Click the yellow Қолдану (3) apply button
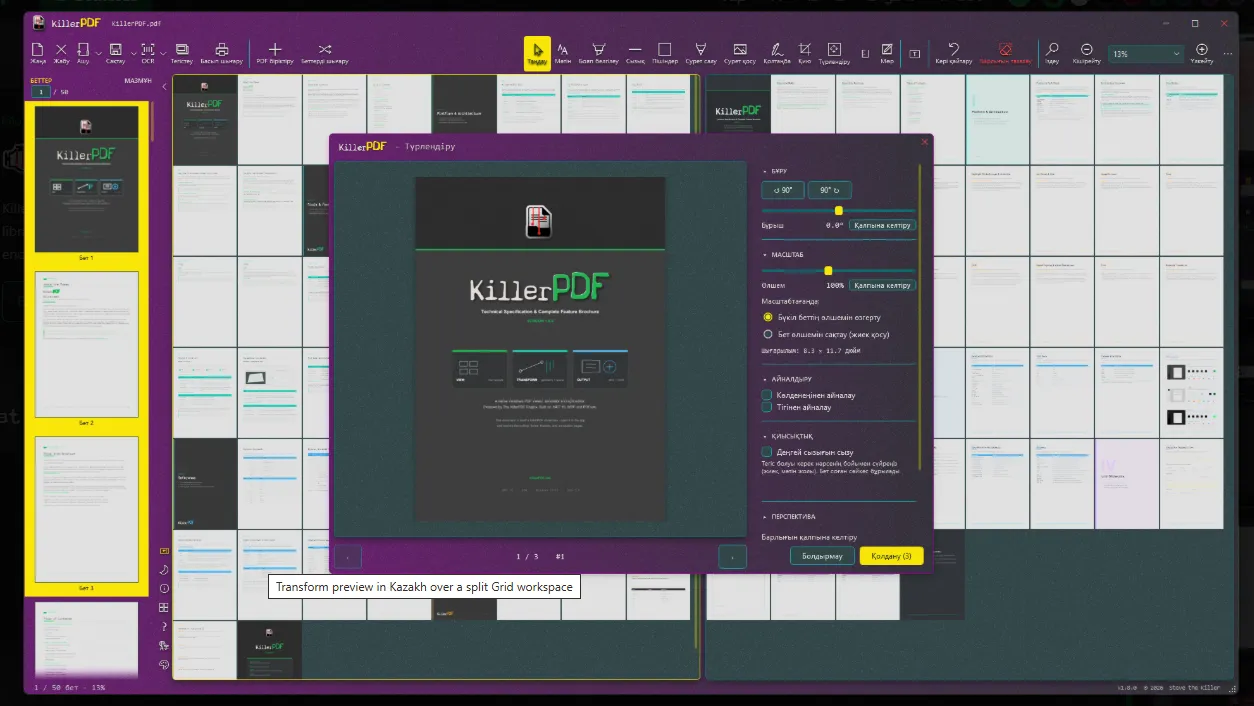1254x706 pixels. 891,556
